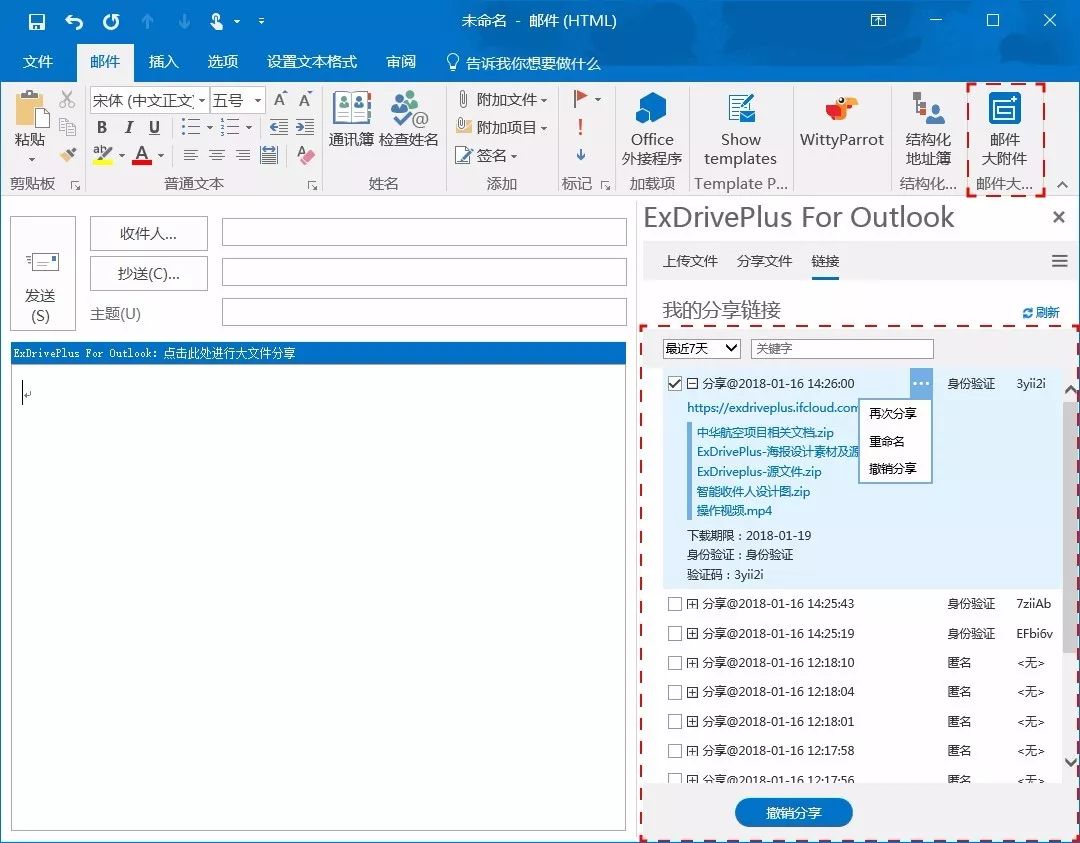Image resolution: width=1080 pixels, height=843 pixels.
Task: Check the share 14:25:19 checkbox
Action: (x=675, y=634)
